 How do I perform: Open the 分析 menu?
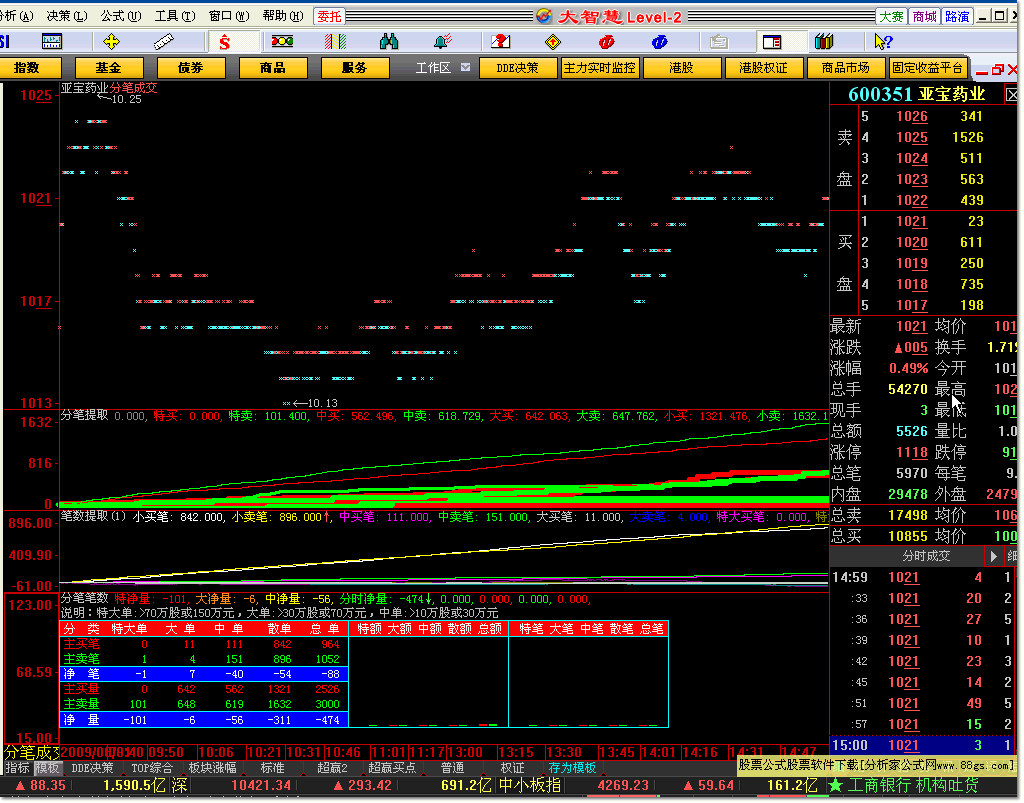[17, 16]
